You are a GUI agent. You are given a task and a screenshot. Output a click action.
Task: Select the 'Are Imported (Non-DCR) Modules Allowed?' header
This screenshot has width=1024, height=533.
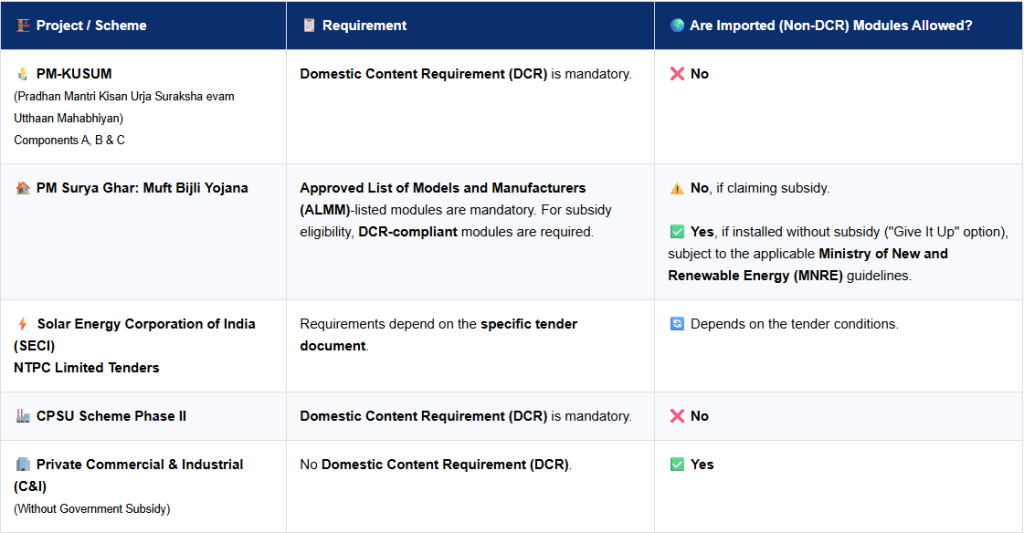[831, 25]
